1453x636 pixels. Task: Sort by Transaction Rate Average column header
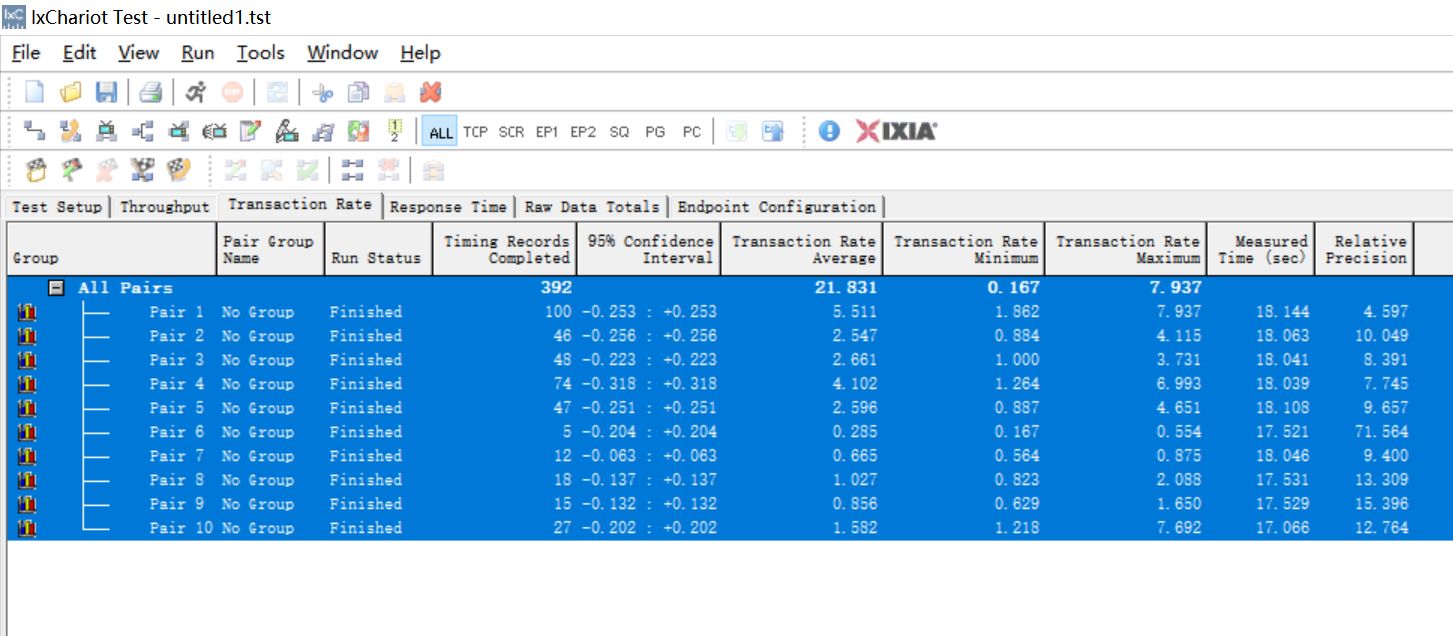point(802,249)
